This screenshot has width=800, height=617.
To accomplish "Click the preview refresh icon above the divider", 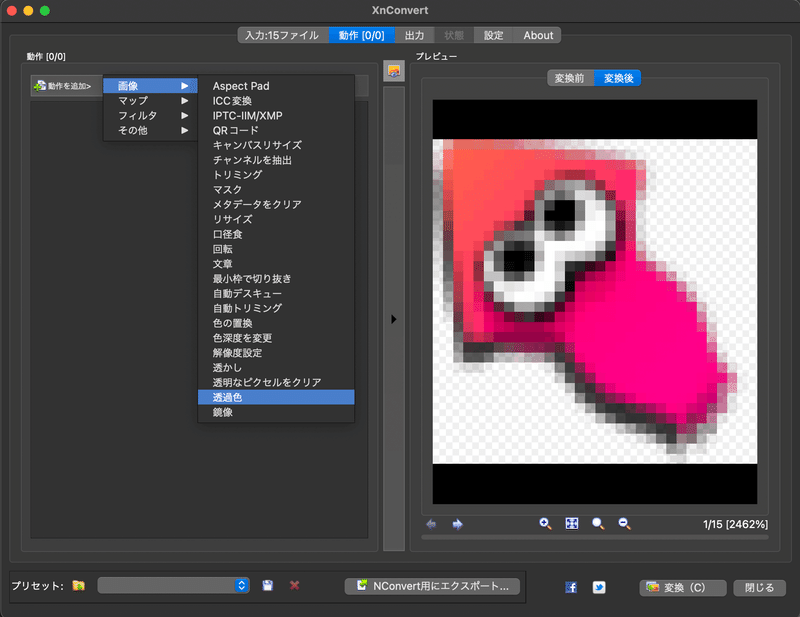I will [x=393, y=71].
